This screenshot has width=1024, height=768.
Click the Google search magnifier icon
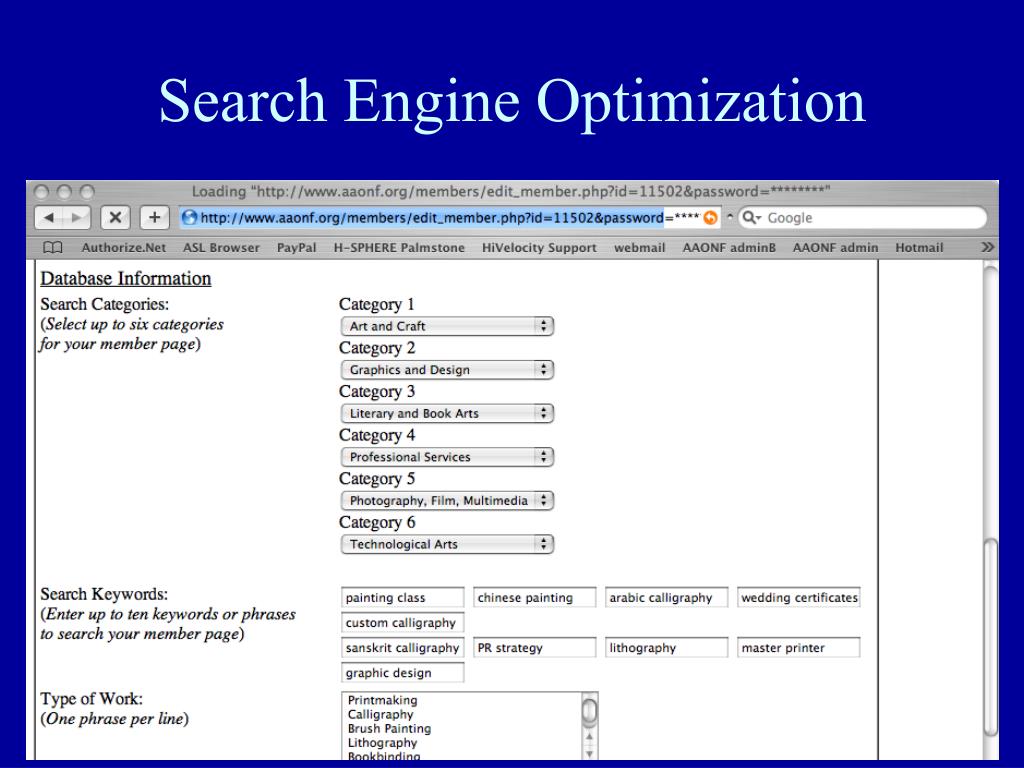pyautogui.click(x=751, y=217)
